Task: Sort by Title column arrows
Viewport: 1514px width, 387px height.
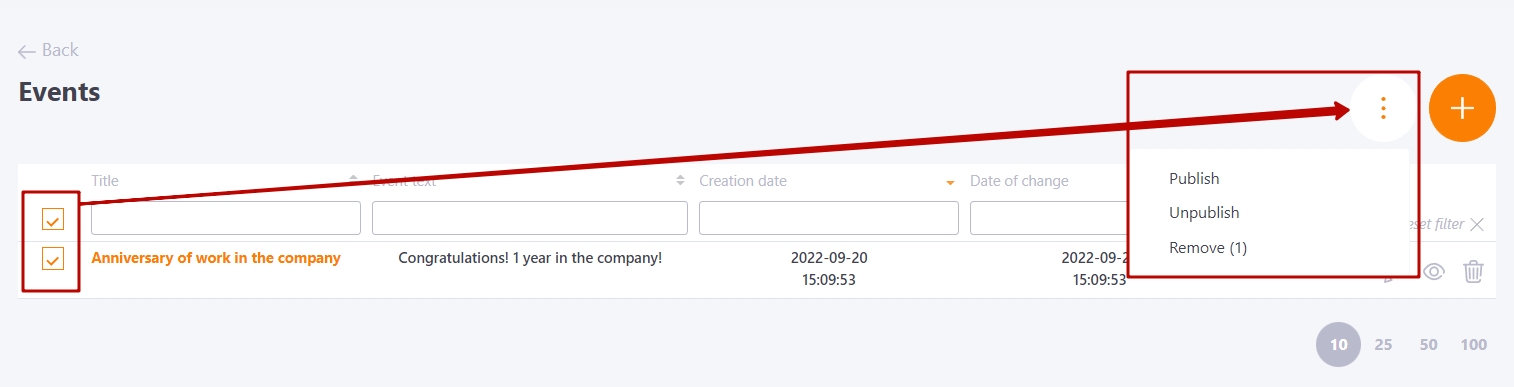Action: 353,180
